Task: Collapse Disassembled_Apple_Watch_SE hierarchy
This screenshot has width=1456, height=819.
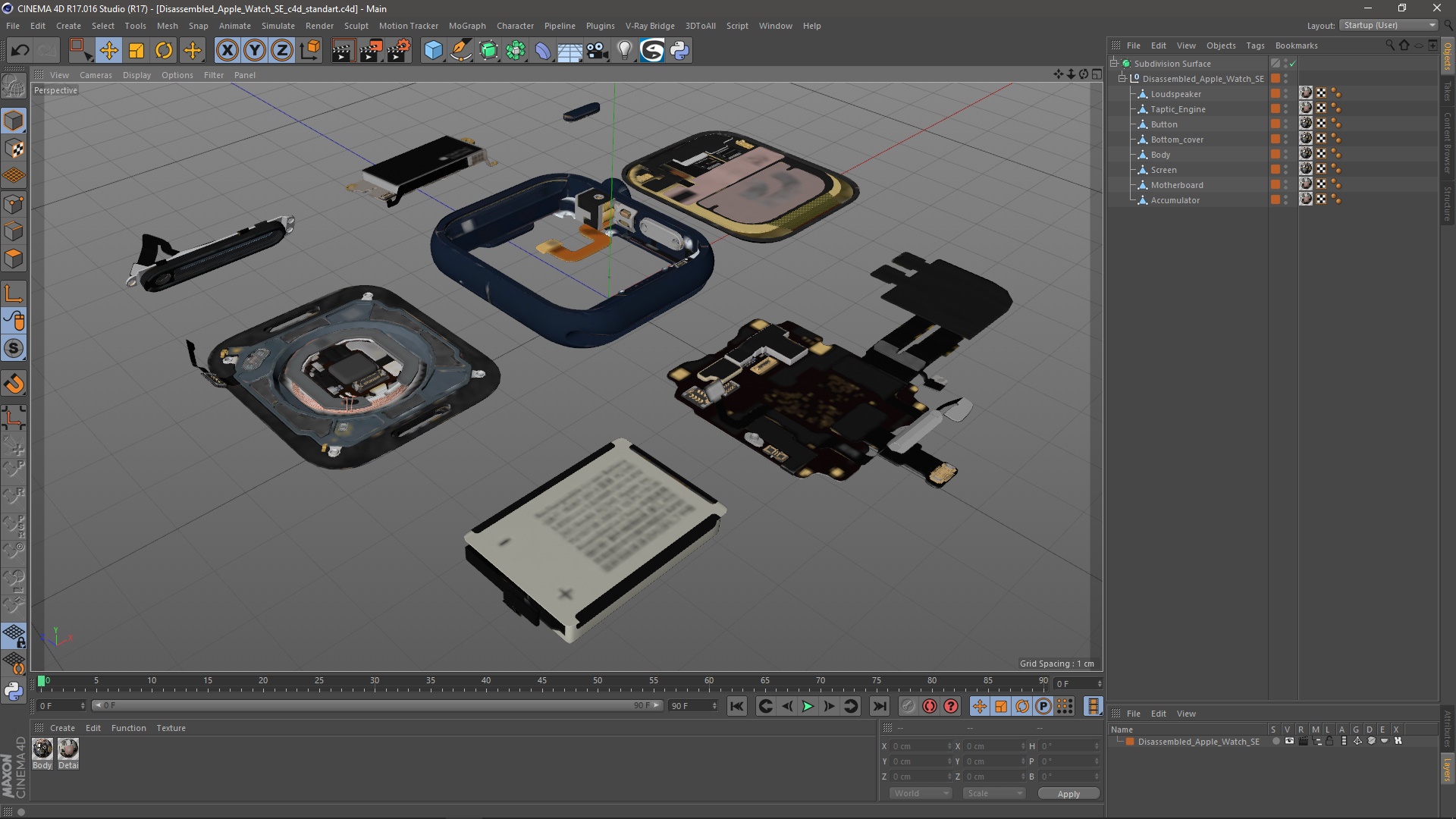Action: pos(1122,79)
